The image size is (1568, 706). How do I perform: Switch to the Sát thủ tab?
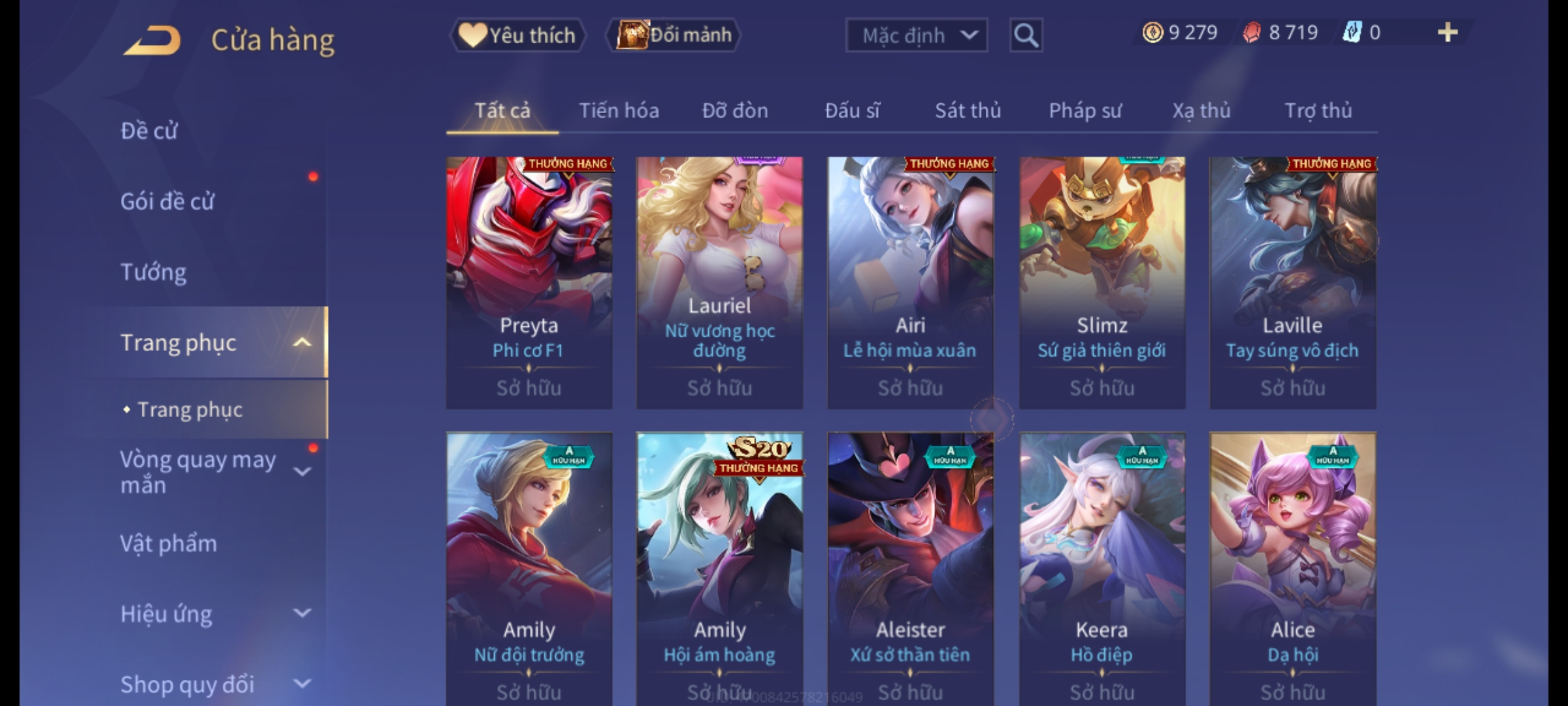coord(968,110)
